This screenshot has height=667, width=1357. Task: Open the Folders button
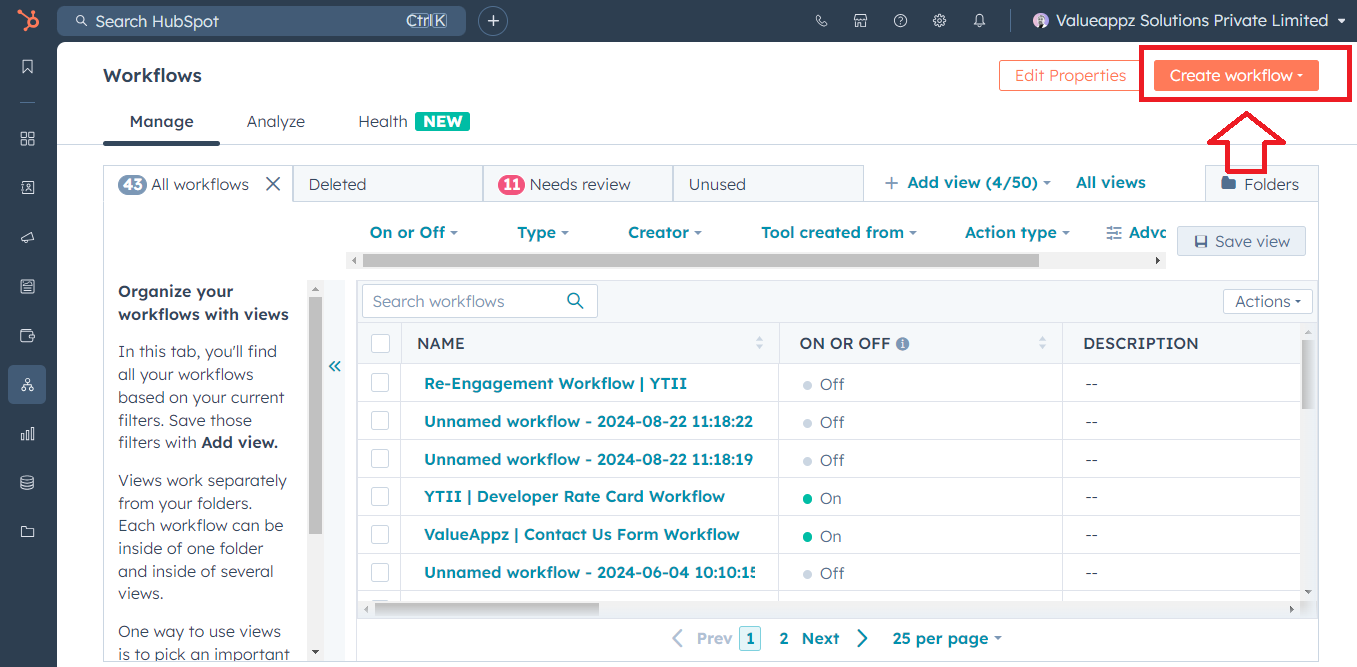[x=1261, y=184]
